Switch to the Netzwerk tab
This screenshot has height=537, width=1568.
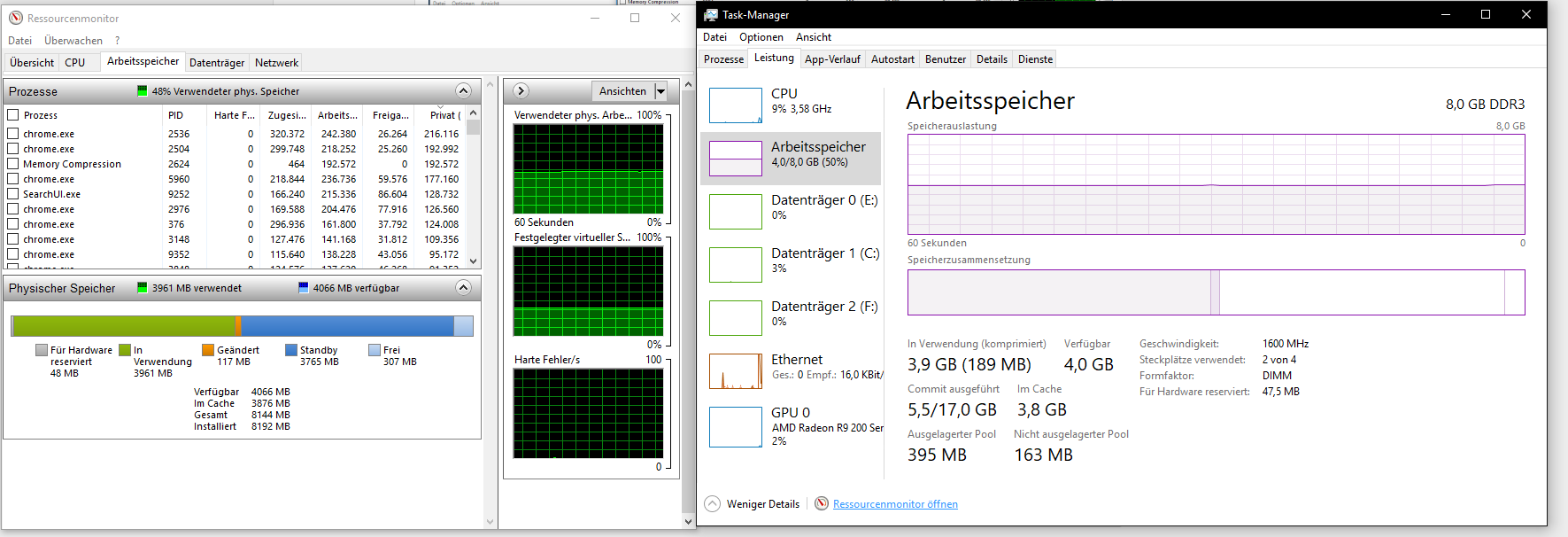(x=276, y=63)
